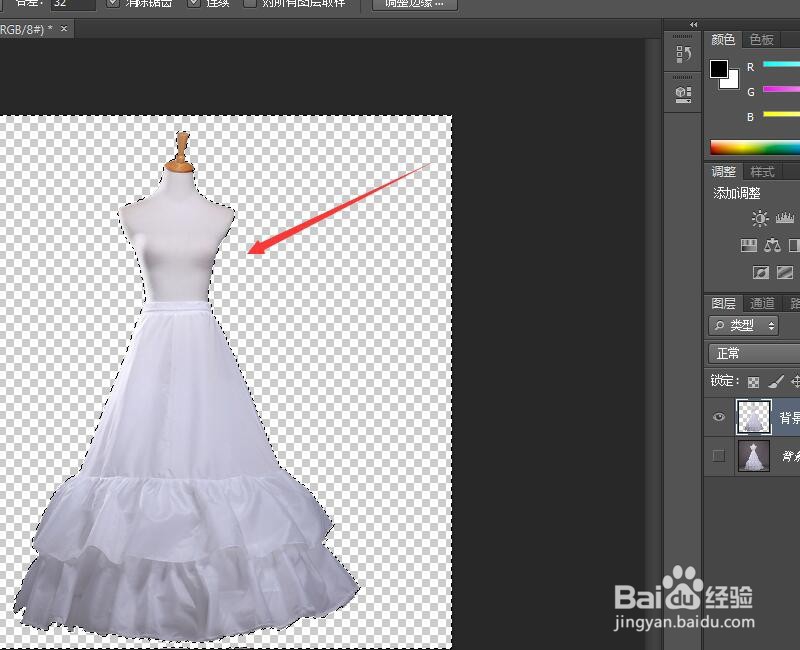Open the 3D properties panel icon
Image resolution: width=800 pixels, height=650 pixels.
[x=683, y=94]
